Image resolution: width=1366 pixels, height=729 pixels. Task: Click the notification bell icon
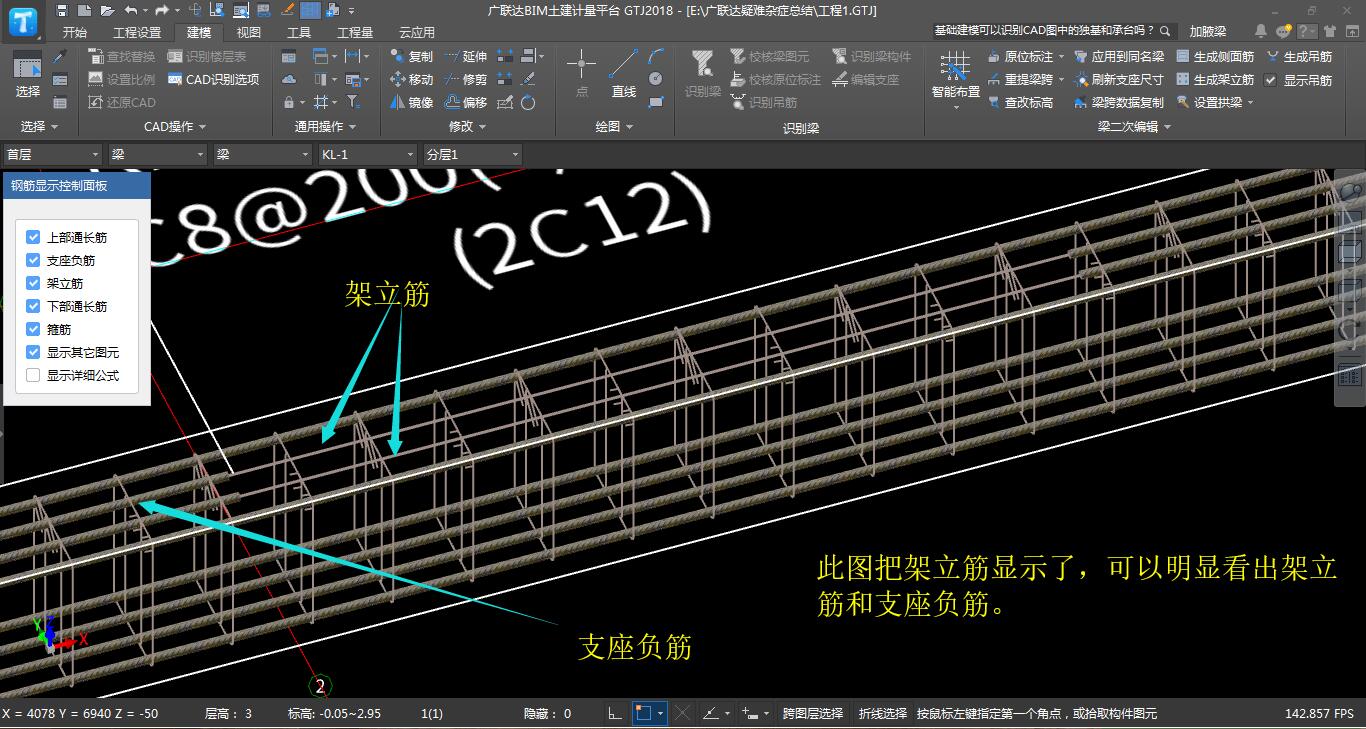click(1261, 31)
